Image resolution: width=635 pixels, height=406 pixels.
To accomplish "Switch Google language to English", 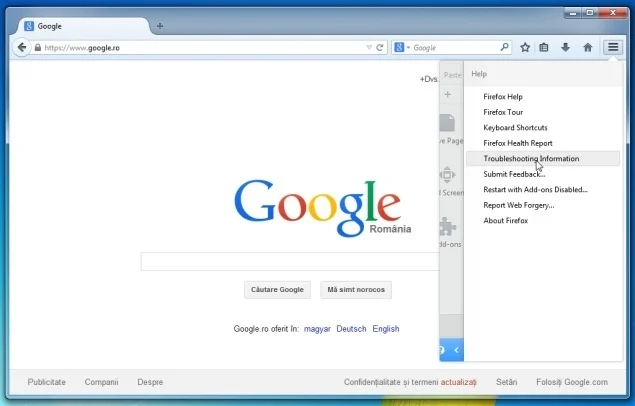I will pos(386,329).
